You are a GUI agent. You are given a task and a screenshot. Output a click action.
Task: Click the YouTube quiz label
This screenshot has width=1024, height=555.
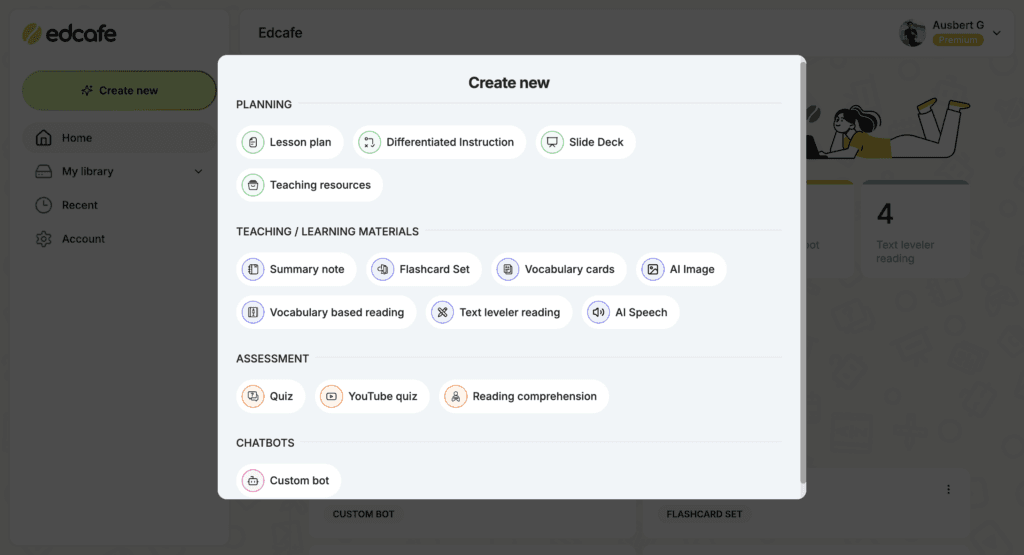(383, 396)
